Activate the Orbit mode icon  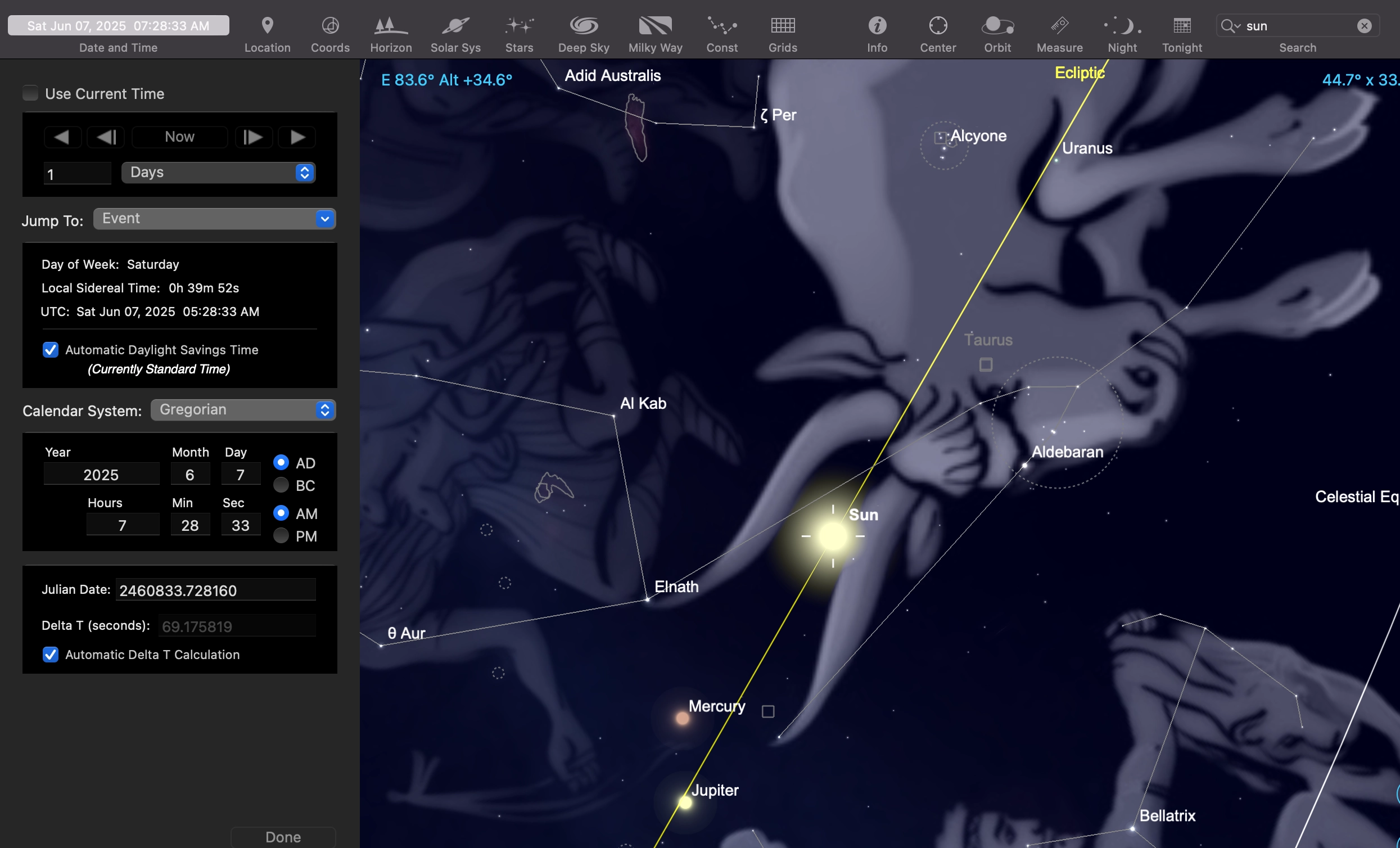tap(997, 25)
